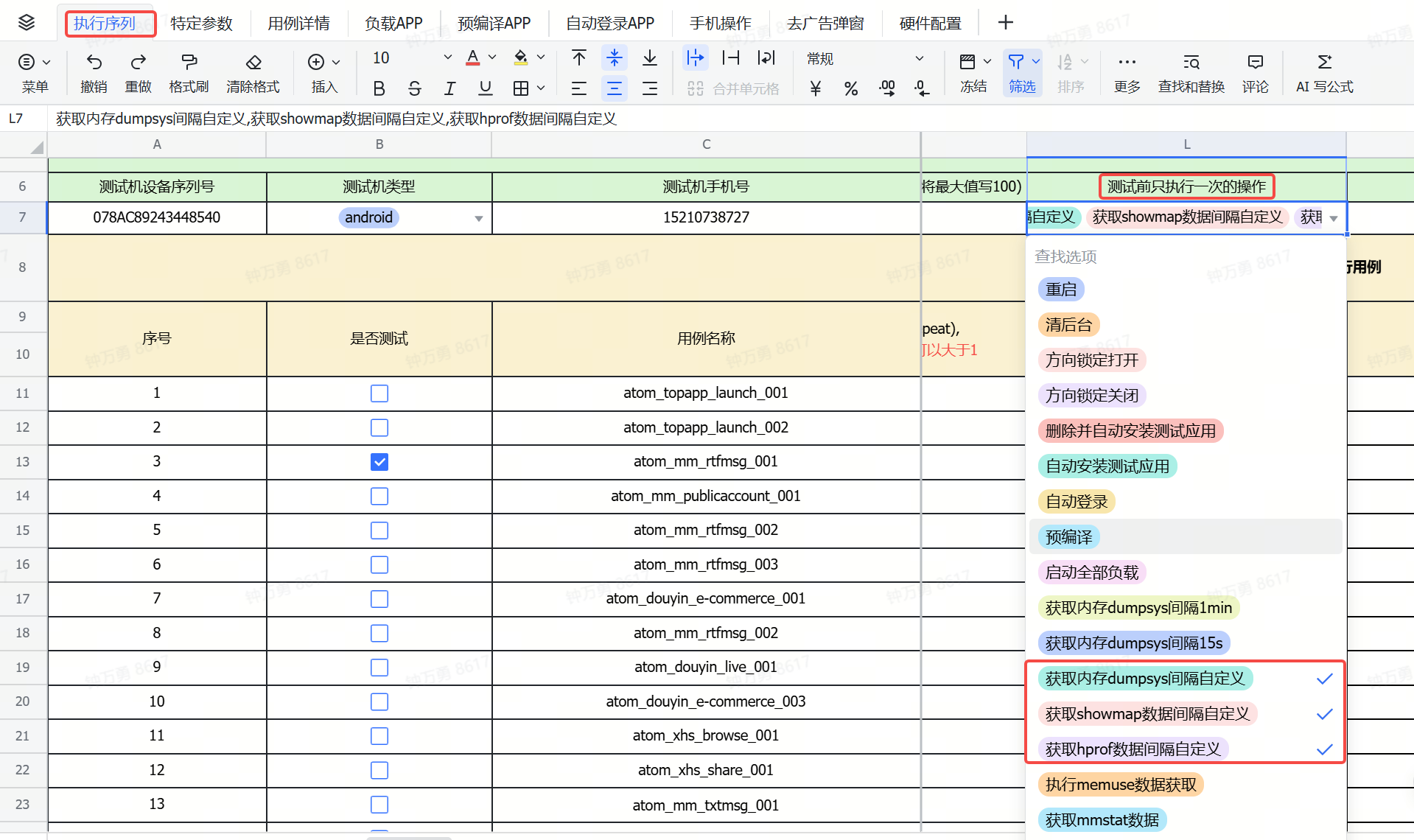Toggle Bold formatting
Screen dimensions: 1414x840
point(379,88)
